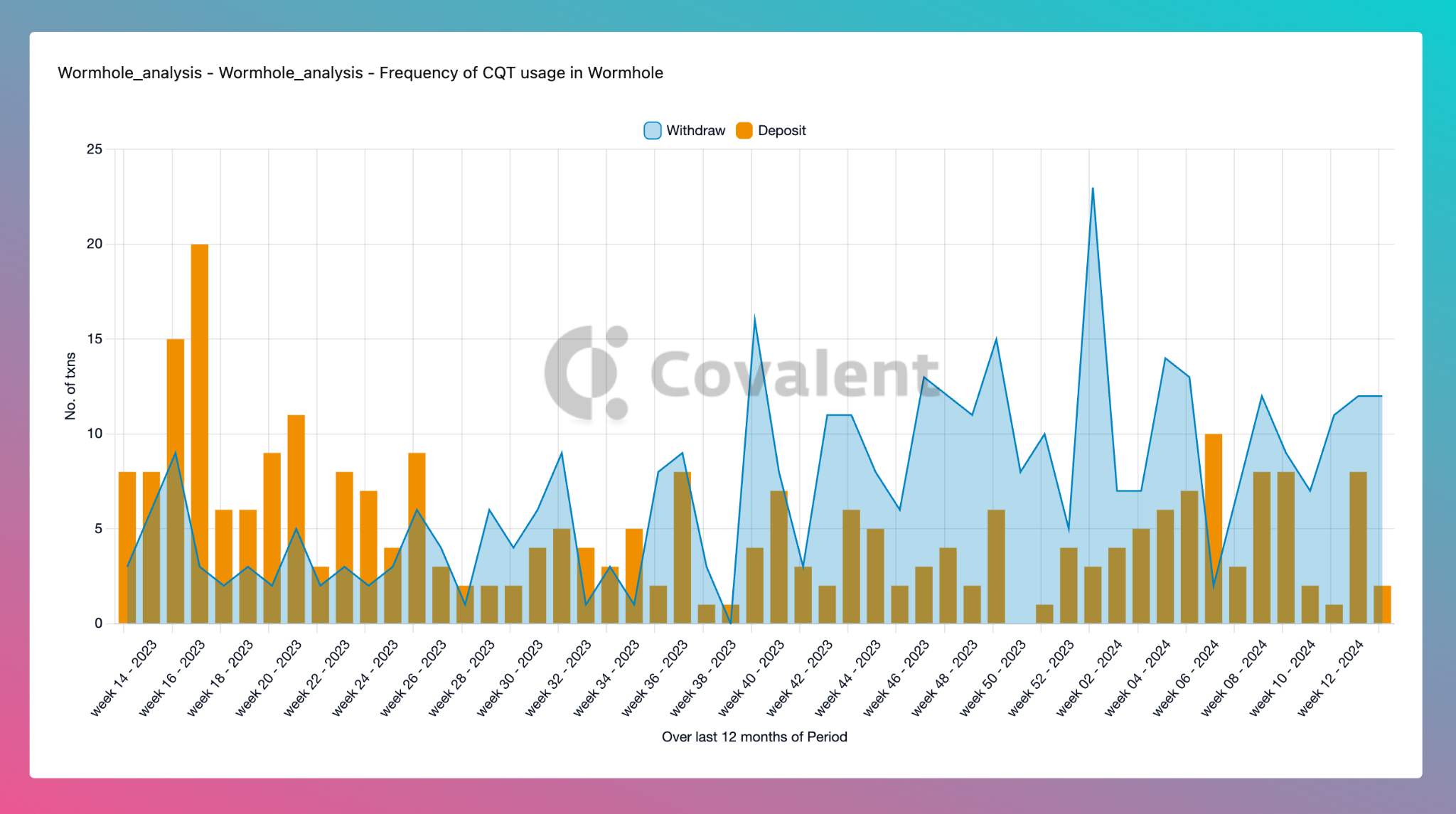Toggle the Deposit legend swatch
Viewport: 1456px width, 814px height.
(x=744, y=131)
